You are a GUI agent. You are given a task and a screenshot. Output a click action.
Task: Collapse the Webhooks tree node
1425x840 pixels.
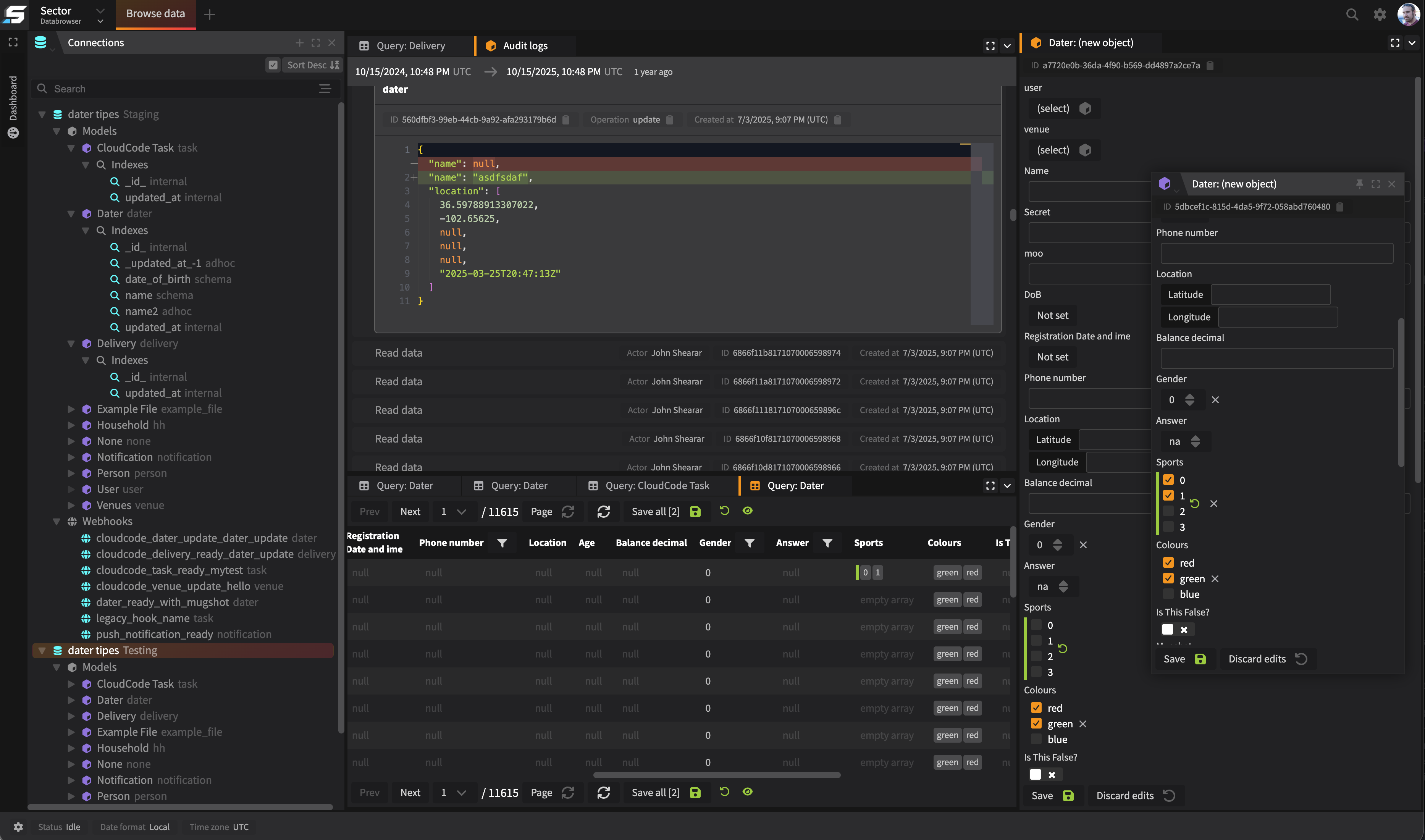[x=57, y=521]
